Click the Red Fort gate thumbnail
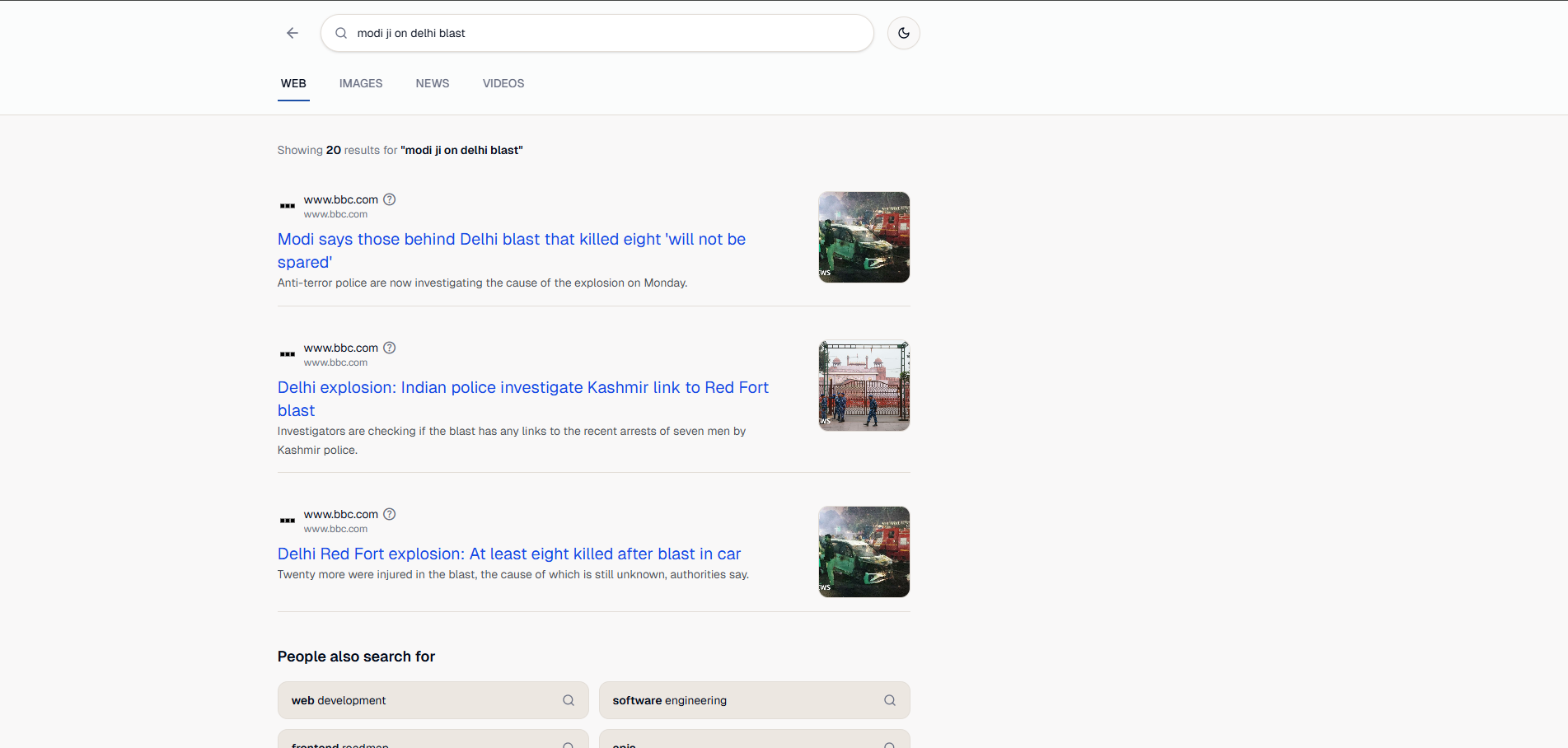Screen dimensions: 1568x748 point(864,386)
